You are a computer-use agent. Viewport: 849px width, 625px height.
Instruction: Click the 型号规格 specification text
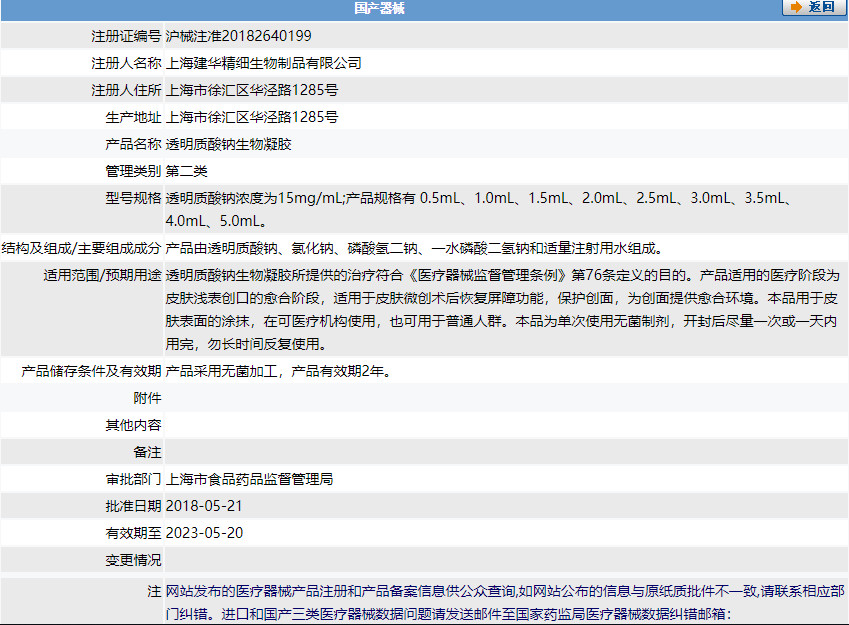coord(480,208)
